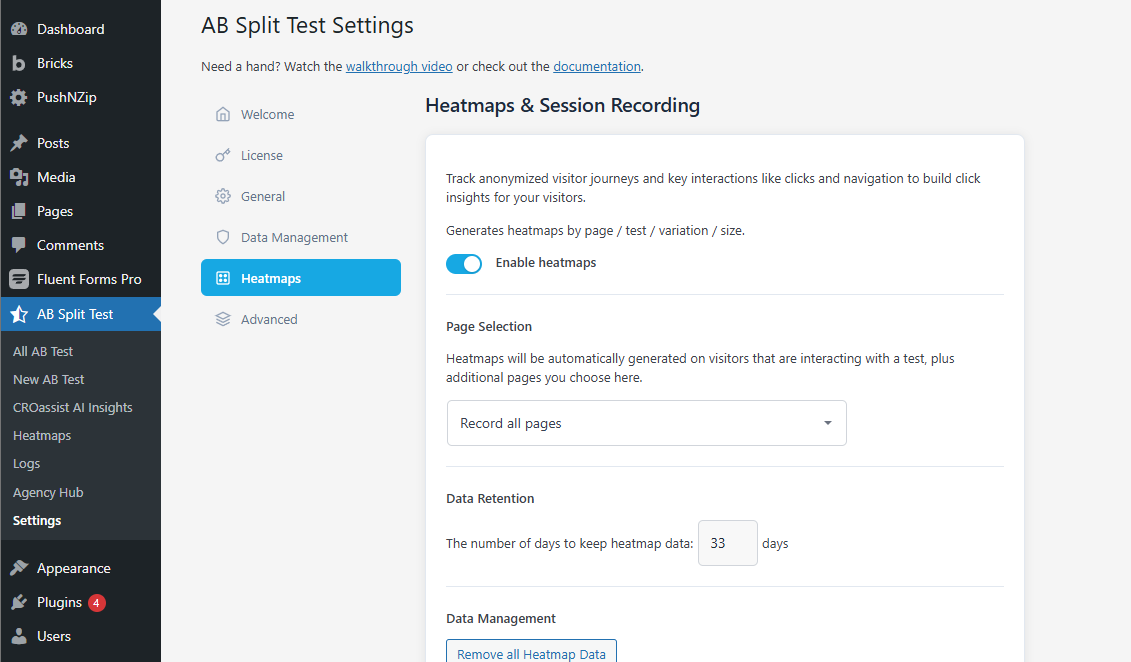The height and width of the screenshot is (662, 1131).
Task: Open the walkthrough video link
Action: pyautogui.click(x=399, y=66)
